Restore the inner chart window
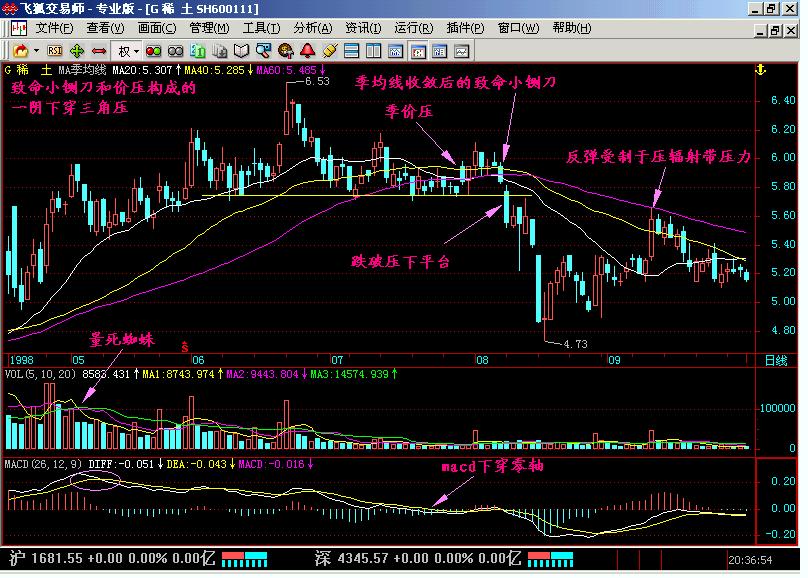Screen dimensions: 808x578 775,30
